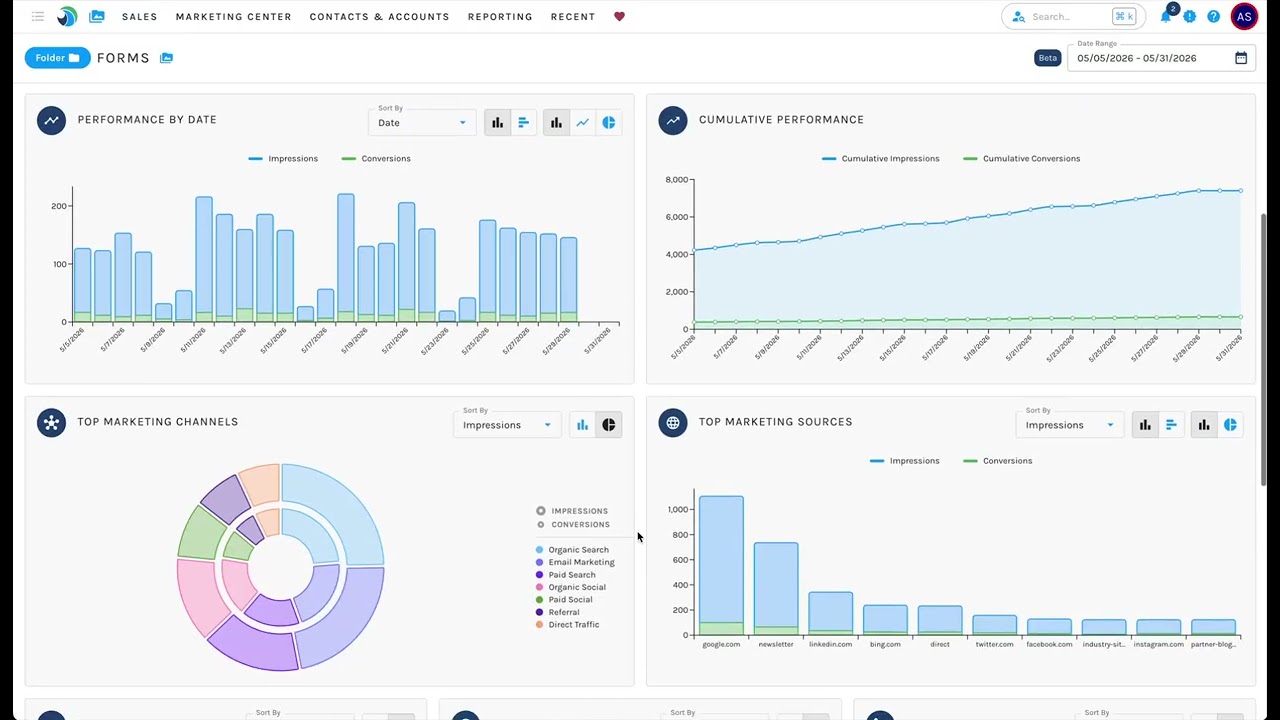
Task: Click the Cumulative Performance trend icon
Action: click(x=673, y=120)
